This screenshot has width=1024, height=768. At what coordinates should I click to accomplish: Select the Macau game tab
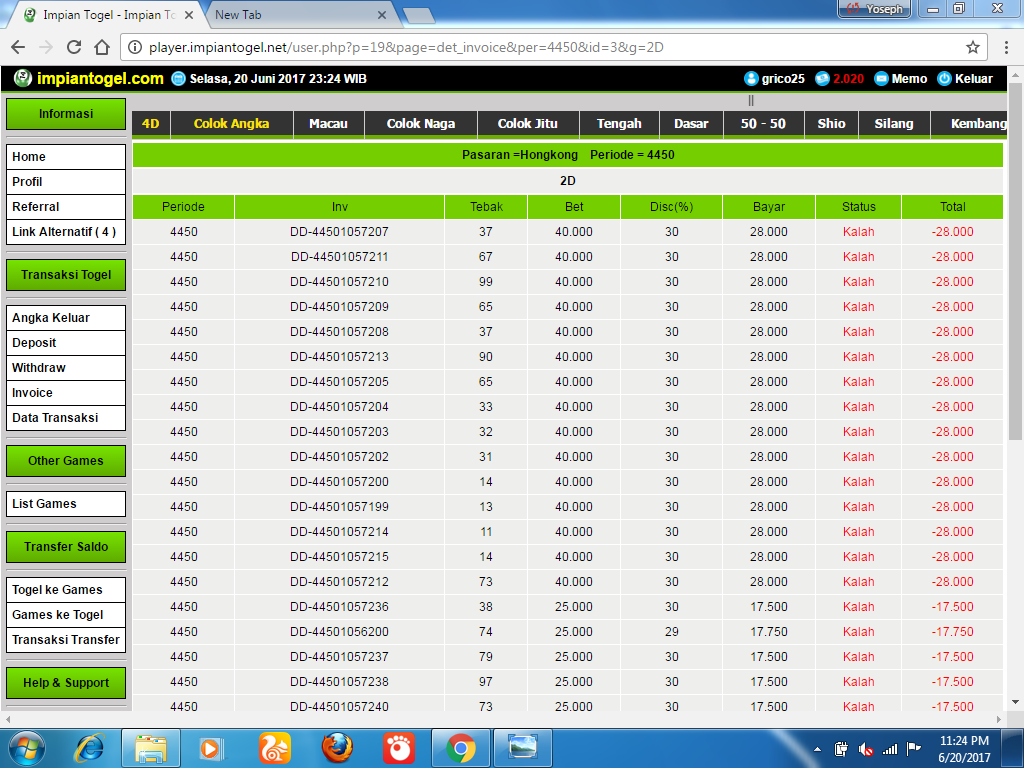(328, 124)
